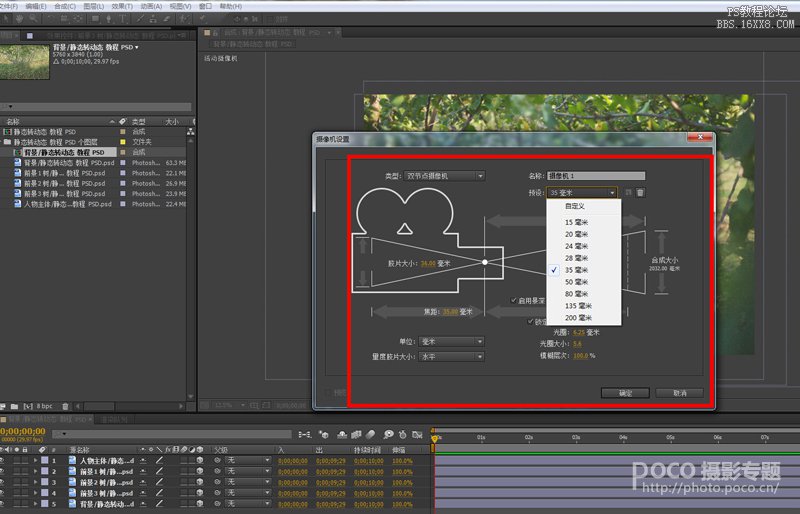
Task: Delete the camera preset with trash icon
Action: coord(640,192)
